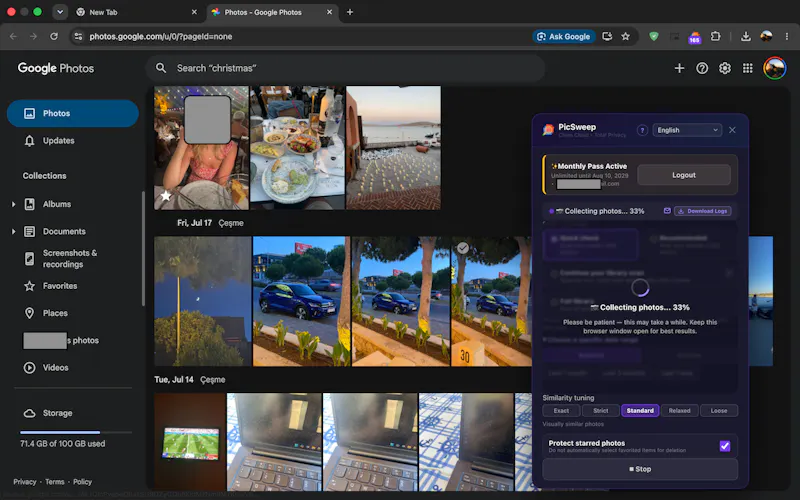The width and height of the screenshot is (800, 500).
Task: Click the search magnifier icon
Action: [161, 68]
